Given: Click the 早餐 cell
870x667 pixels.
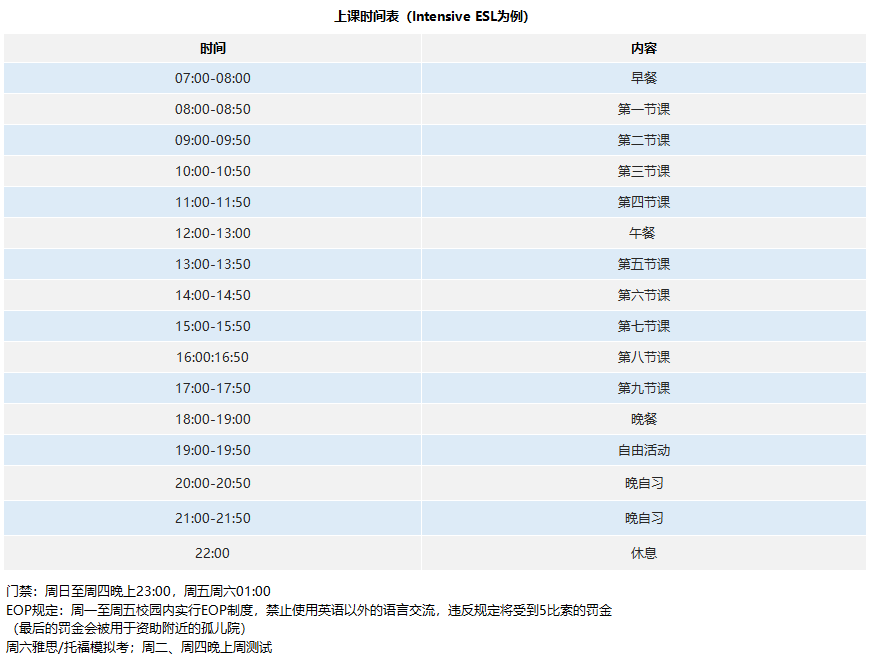Looking at the screenshot, I should coord(644,78).
